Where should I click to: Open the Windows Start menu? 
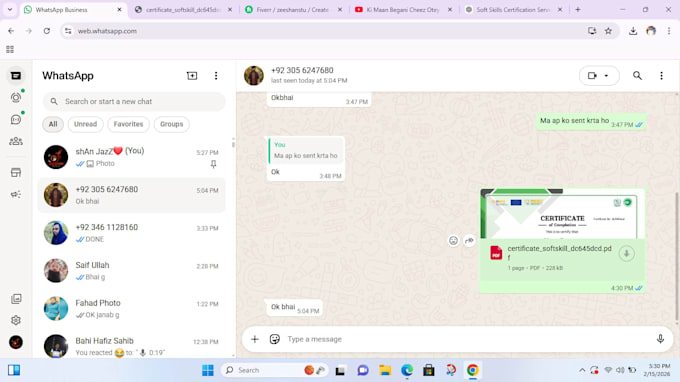(x=208, y=370)
